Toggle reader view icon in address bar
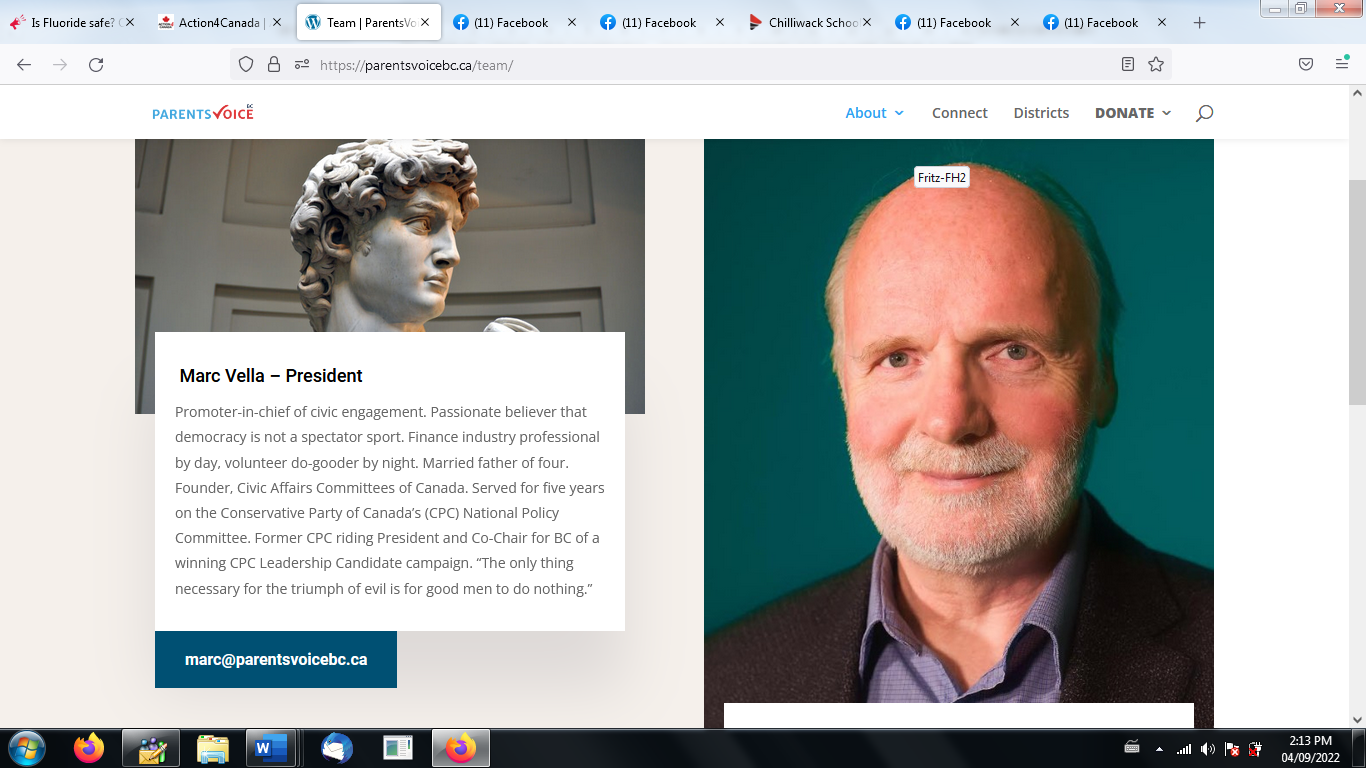1366x768 pixels. click(1128, 64)
